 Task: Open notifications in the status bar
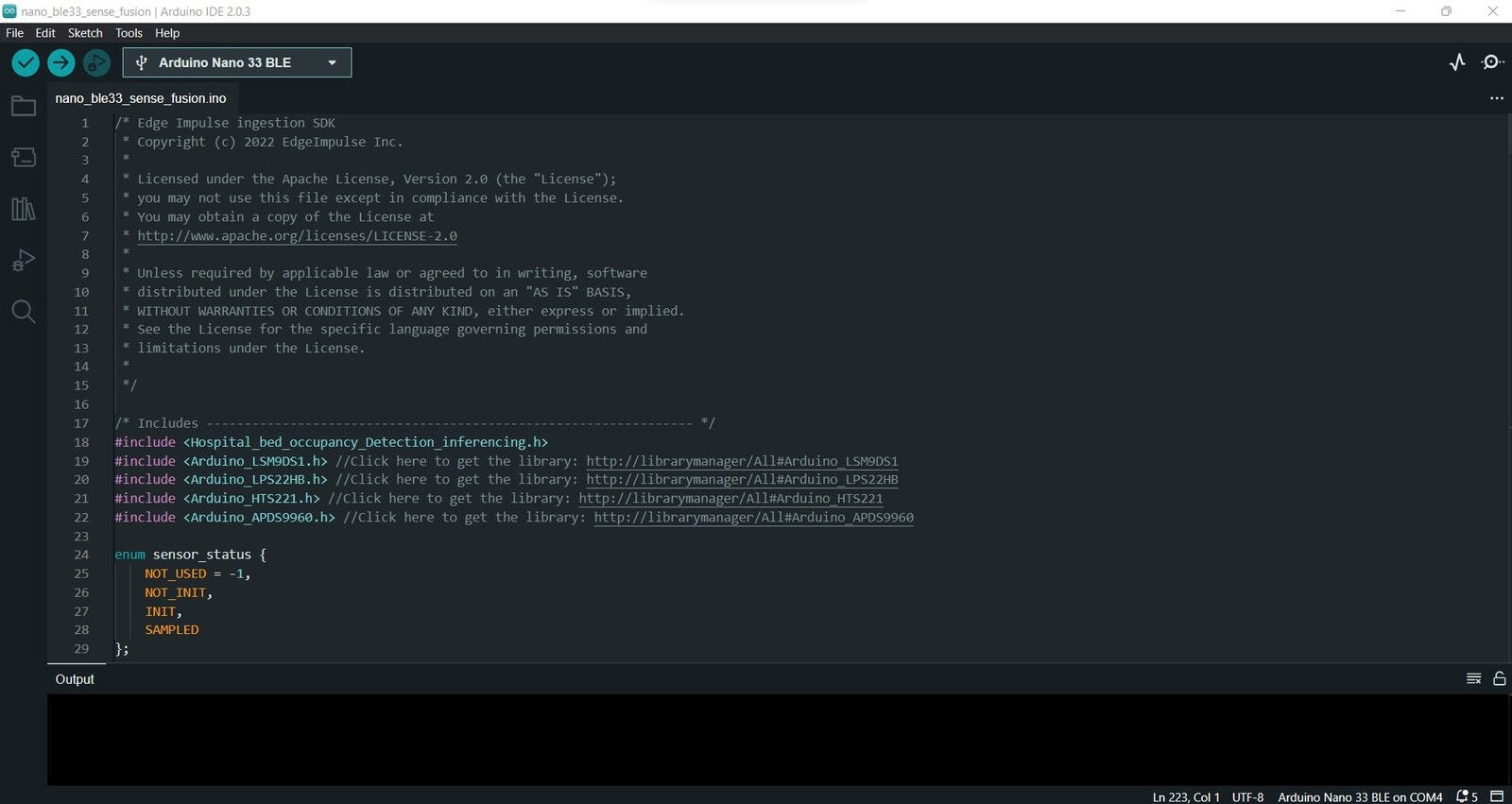tap(1467, 796)
